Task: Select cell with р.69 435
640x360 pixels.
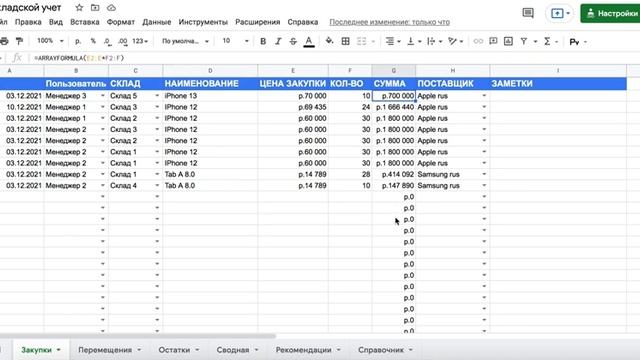Action: (x=293, y=107)
